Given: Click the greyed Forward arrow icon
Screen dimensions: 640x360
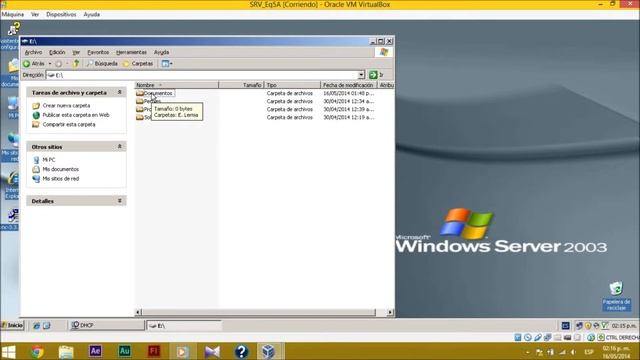Looking at the screenshot, I should click(x=58, y=64).
